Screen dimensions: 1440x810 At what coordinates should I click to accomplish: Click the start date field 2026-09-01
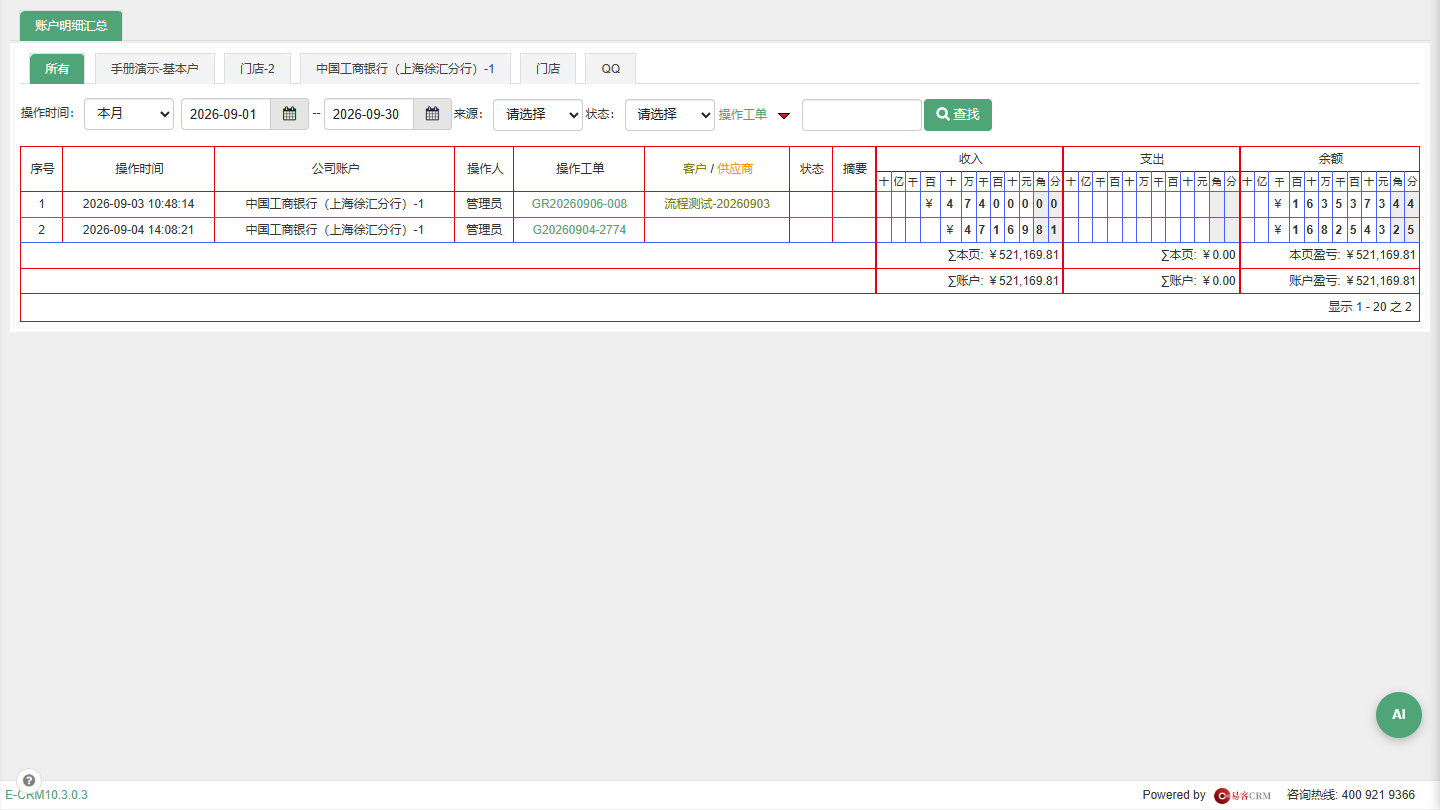226,114
